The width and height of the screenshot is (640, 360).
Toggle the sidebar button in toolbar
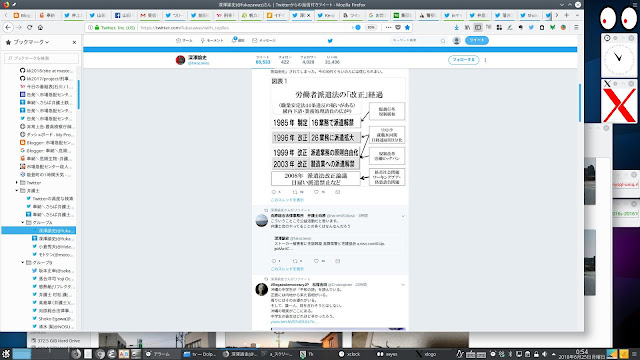click(x=478, y=27)
